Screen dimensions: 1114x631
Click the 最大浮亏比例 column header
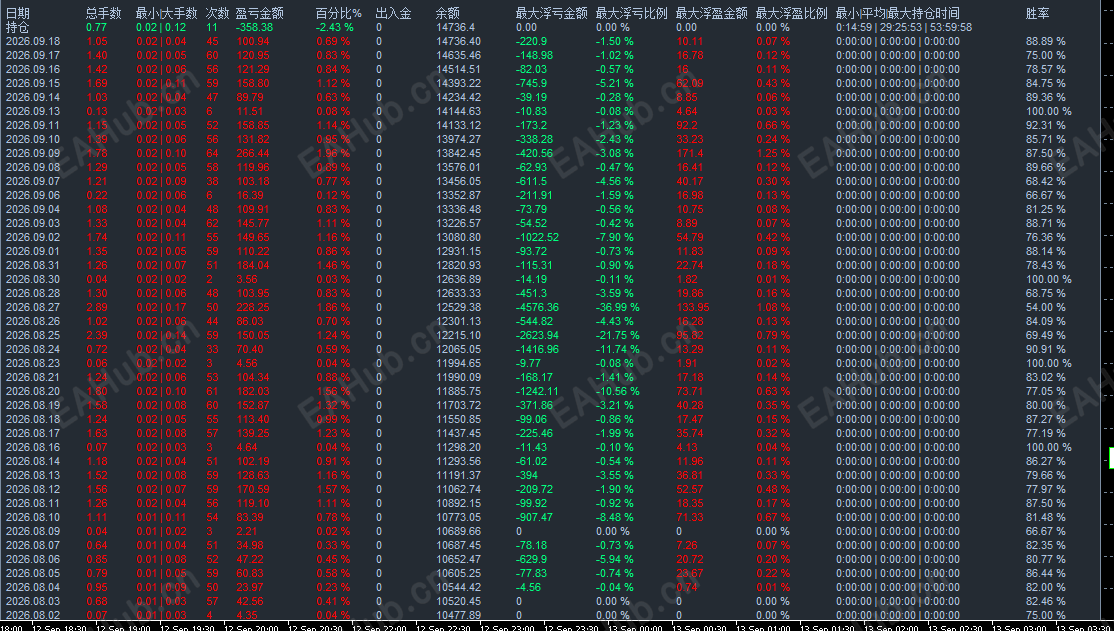632,14
